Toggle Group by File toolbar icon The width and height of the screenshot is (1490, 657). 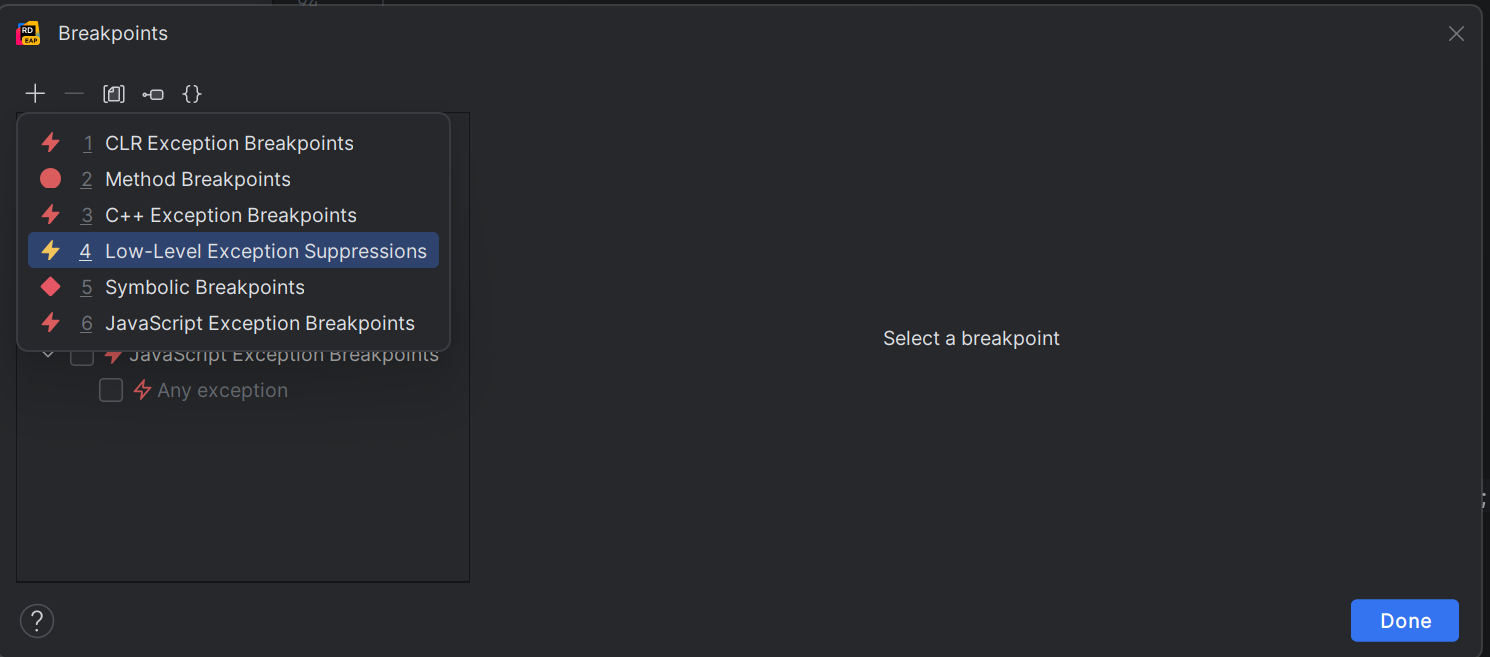point(114,94)
